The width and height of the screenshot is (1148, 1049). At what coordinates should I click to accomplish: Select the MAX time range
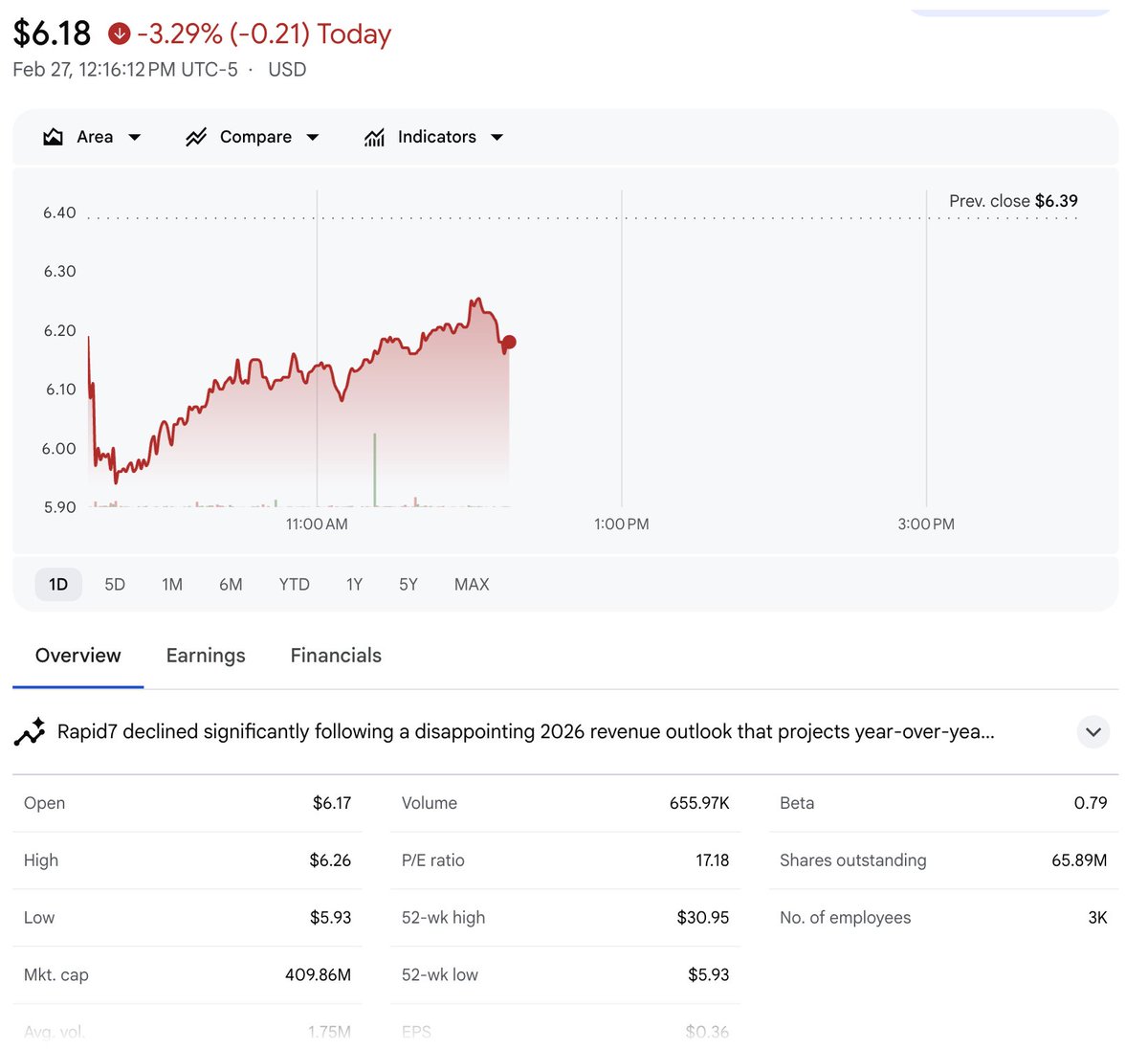pyautogui.click(x=472, y=584)
